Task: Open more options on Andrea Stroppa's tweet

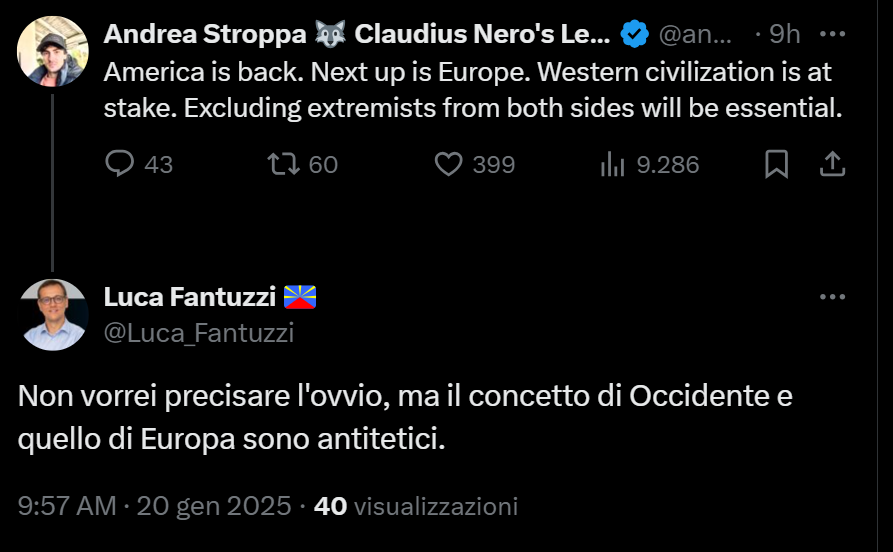Action: (x=832, y=33)
